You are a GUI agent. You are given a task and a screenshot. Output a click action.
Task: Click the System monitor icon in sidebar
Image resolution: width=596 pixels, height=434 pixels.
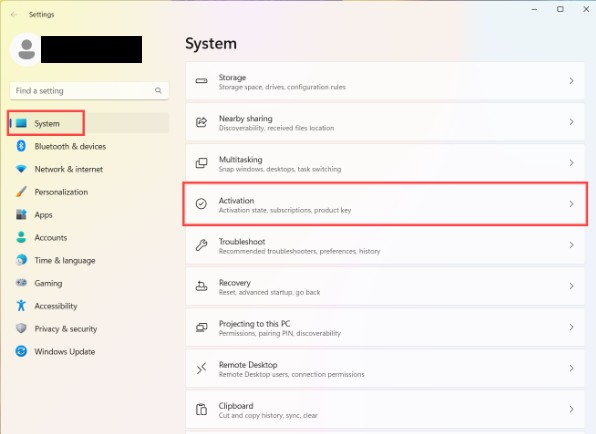pos(21,123)
